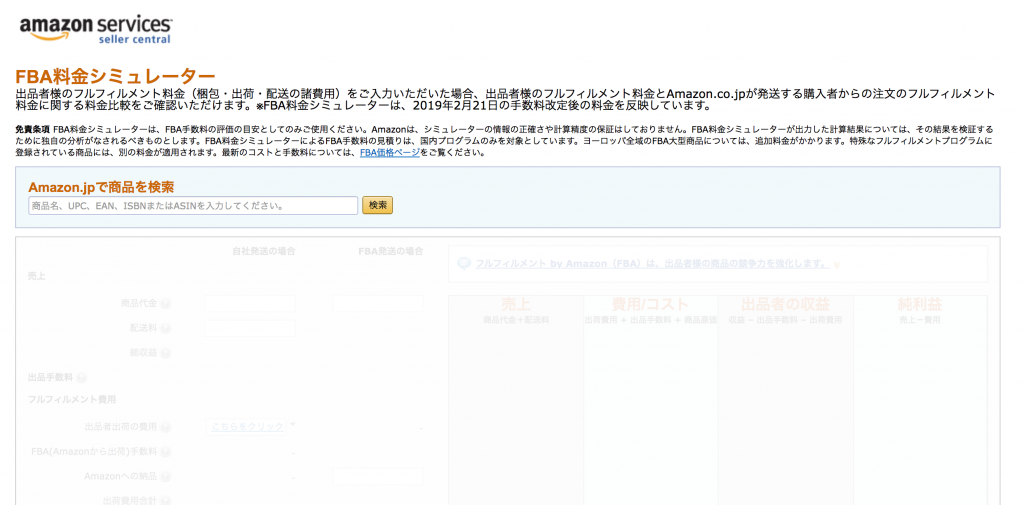
Task: Open the FBA価格ページ link
Action: pyautogui.click(x=390, y=154)
